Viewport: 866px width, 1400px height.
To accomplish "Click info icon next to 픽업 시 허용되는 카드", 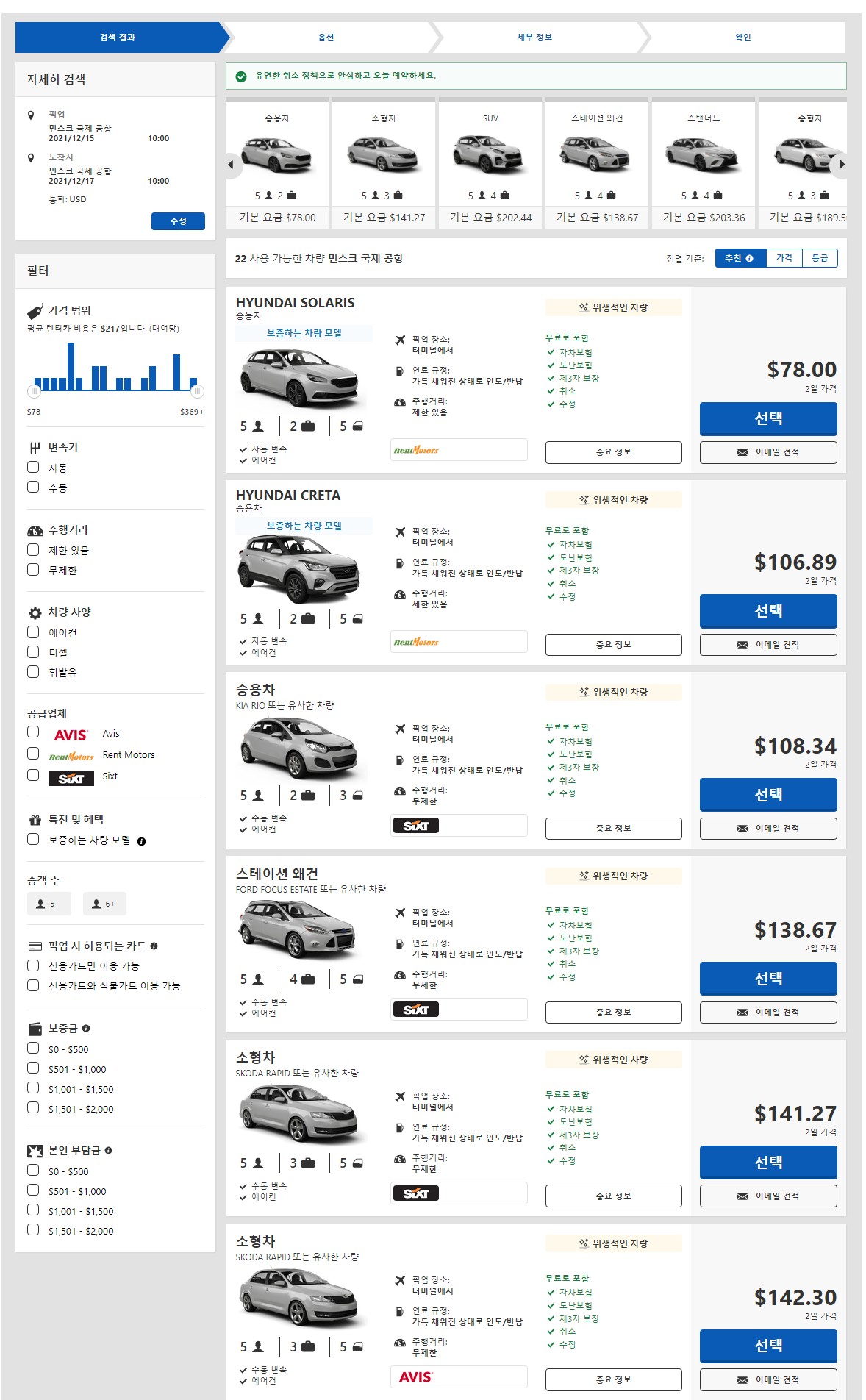I will (x=154, y=946).
